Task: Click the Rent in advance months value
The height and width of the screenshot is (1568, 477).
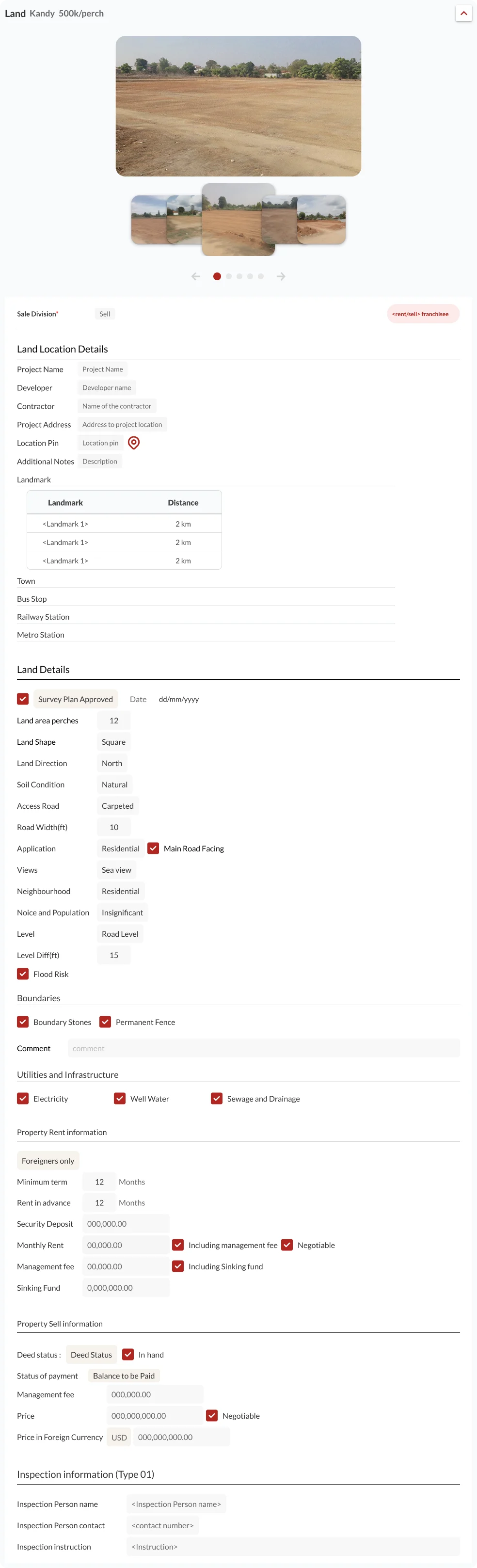Action: [99, 1203]
